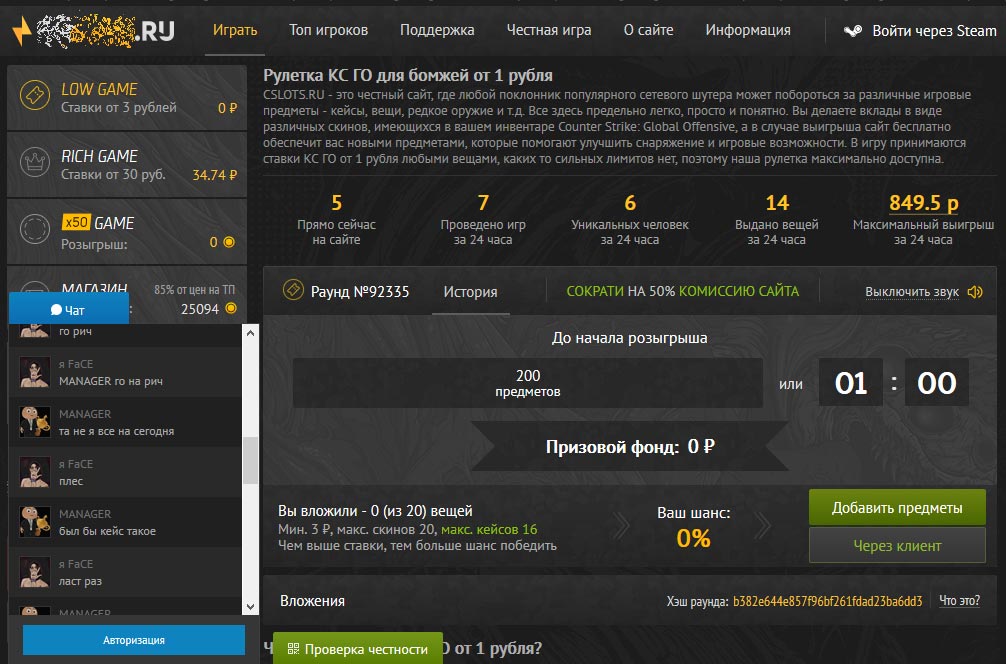Click the chat message 'ласт раз'
This screenshot has height=664, width=1006.
click(x=80, y=581)
